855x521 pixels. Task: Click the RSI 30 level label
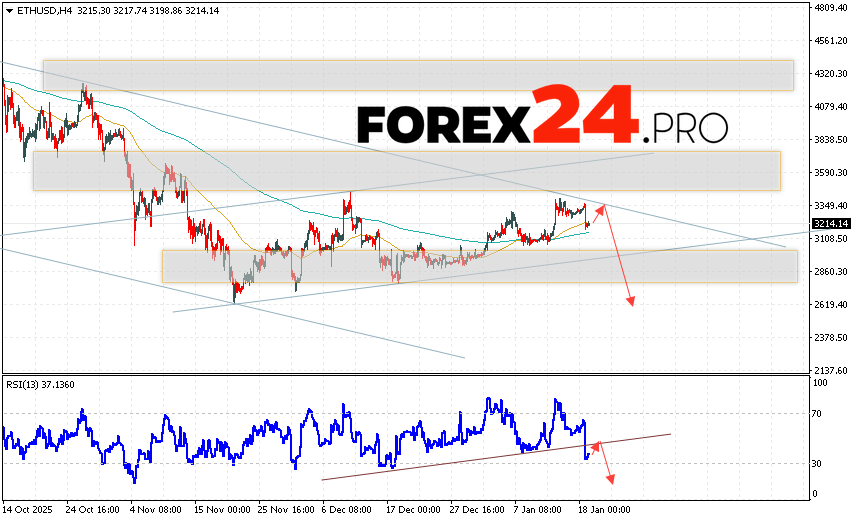(x=819, y=463)
